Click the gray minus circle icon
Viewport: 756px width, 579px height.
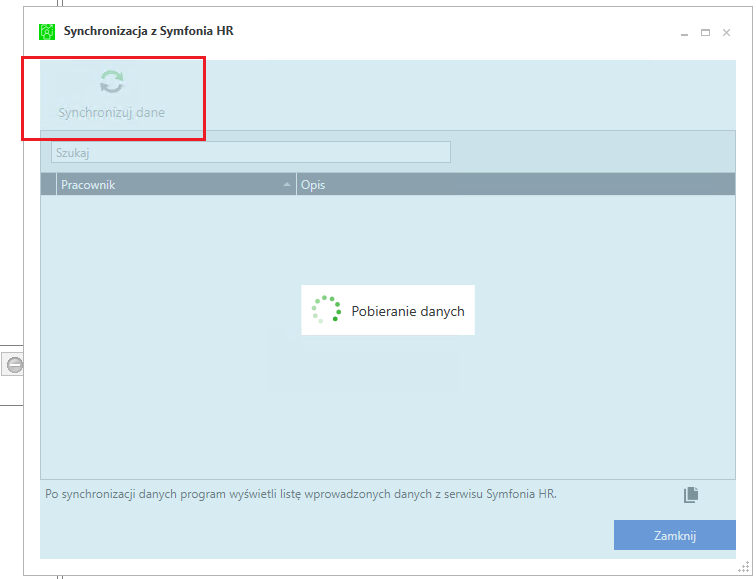point(14,364)
